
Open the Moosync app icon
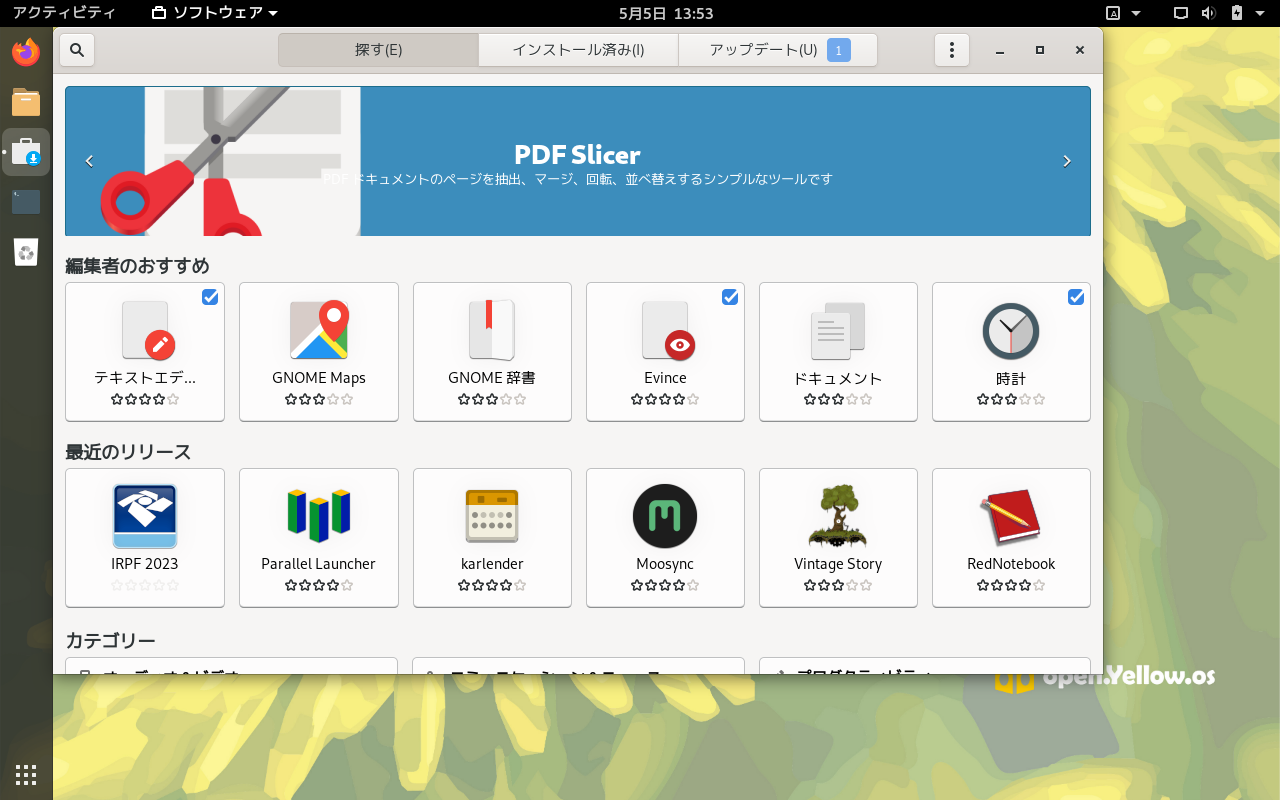point(664,517)
